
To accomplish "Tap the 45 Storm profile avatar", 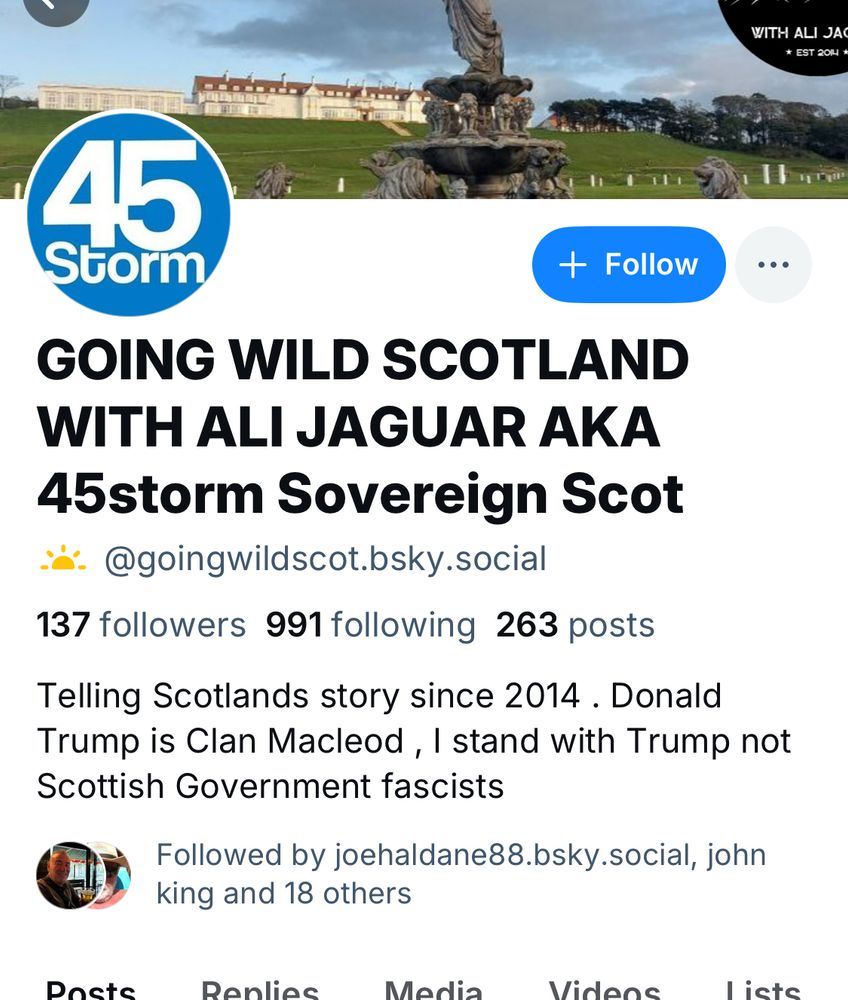I will click(129, 214).
